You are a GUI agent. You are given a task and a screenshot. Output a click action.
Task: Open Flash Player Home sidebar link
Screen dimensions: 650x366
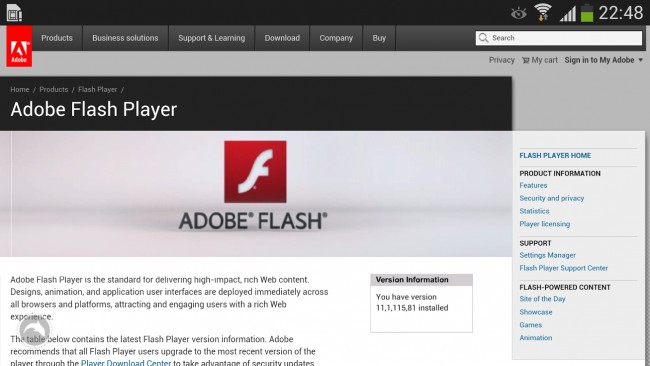click(x=555, y=155)
